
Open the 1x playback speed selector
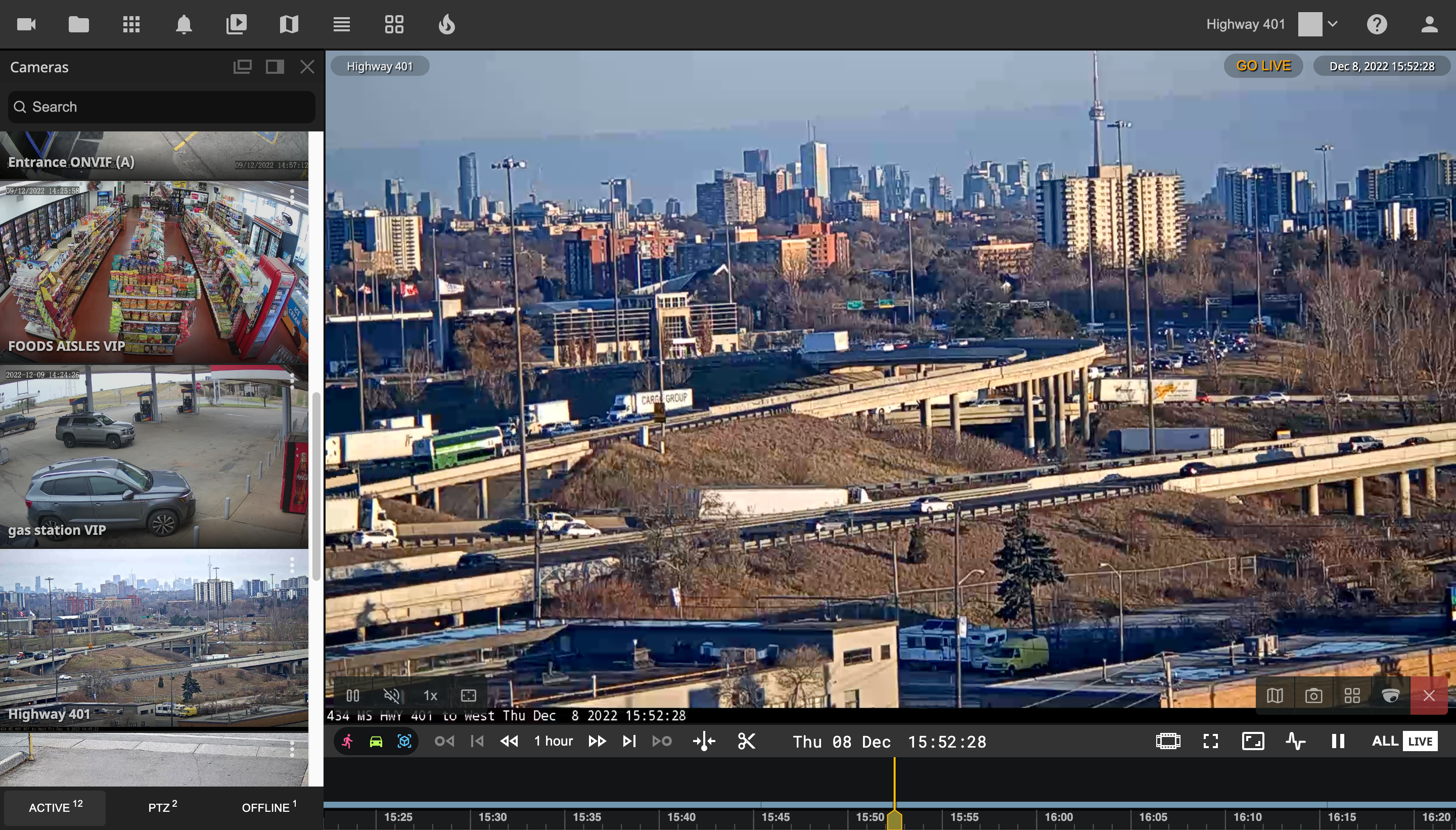point(430,696)
